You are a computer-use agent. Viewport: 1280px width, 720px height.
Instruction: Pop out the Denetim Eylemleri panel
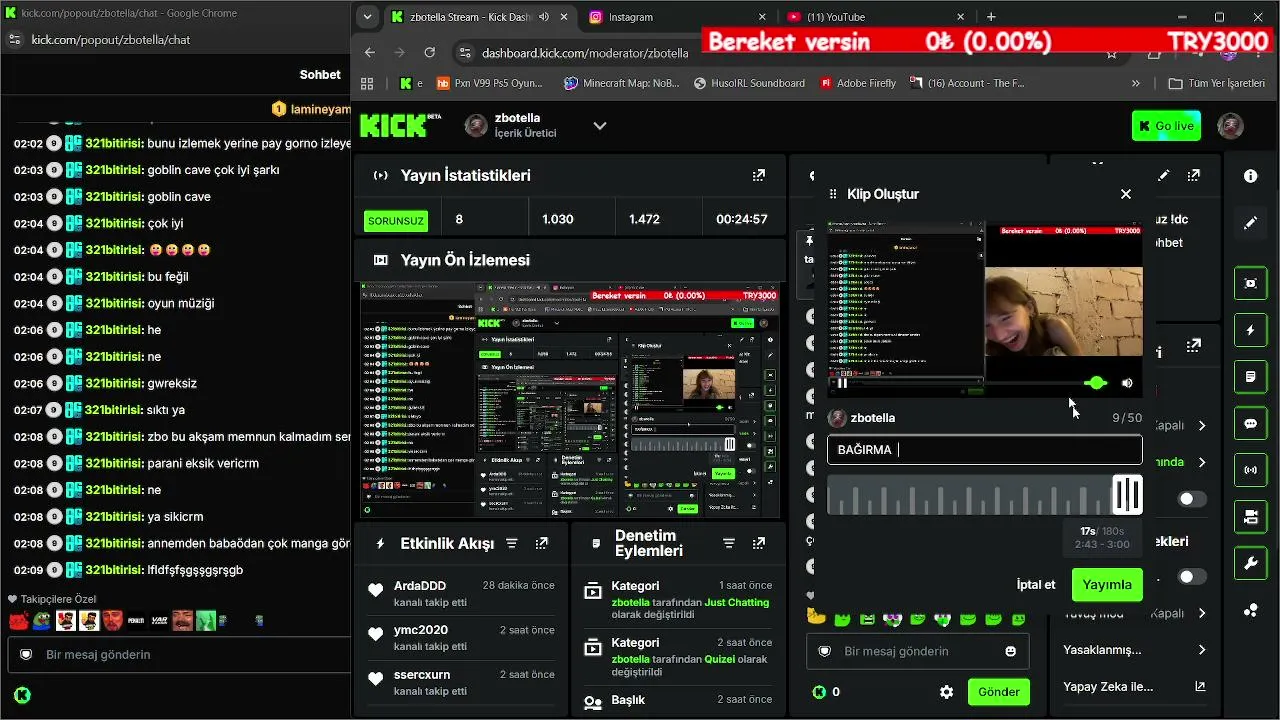pos(759,544)
